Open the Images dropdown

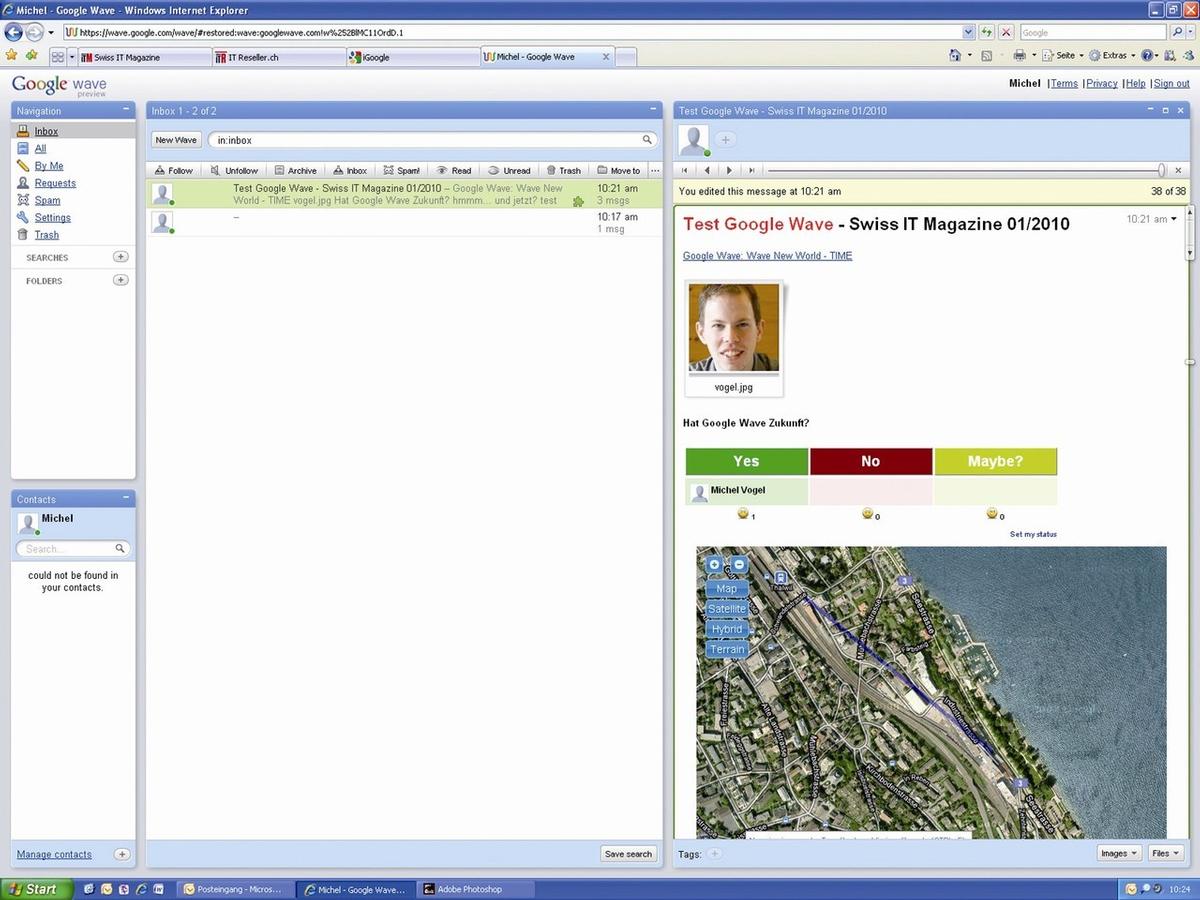1119,853
